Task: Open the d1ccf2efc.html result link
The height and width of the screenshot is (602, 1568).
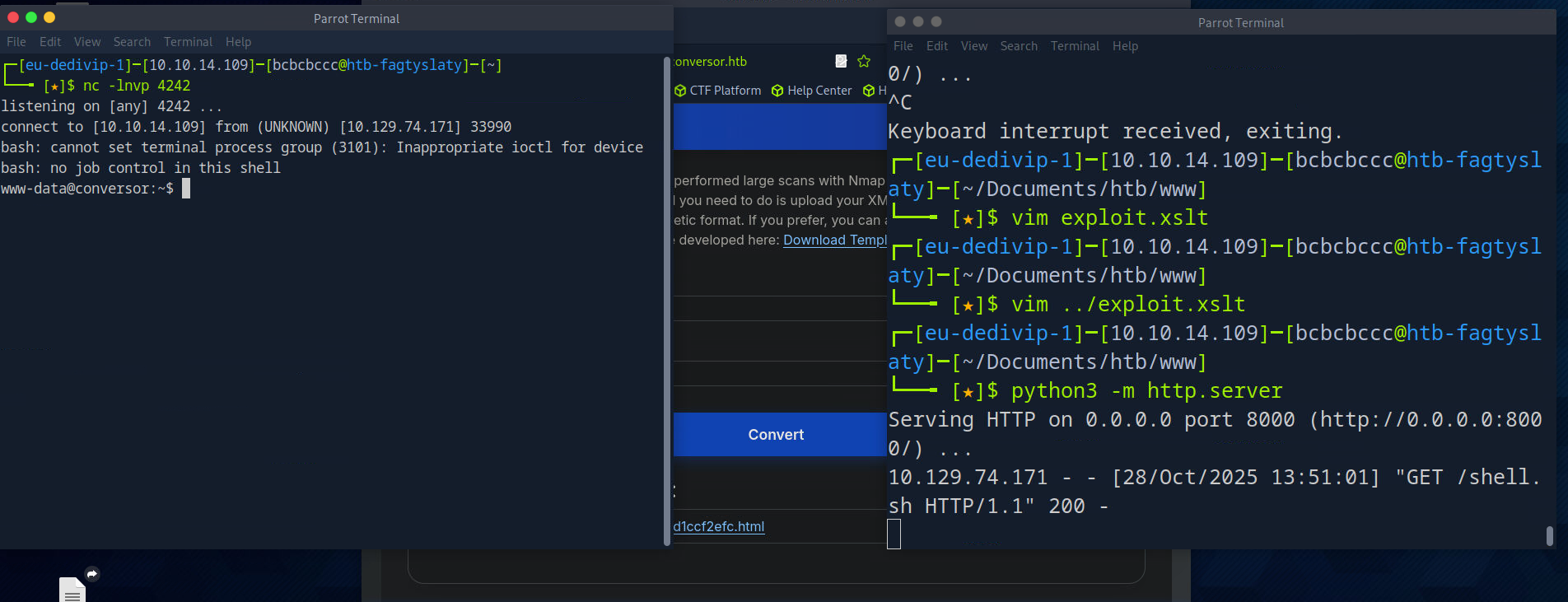Action: click(x=719, y=526)
